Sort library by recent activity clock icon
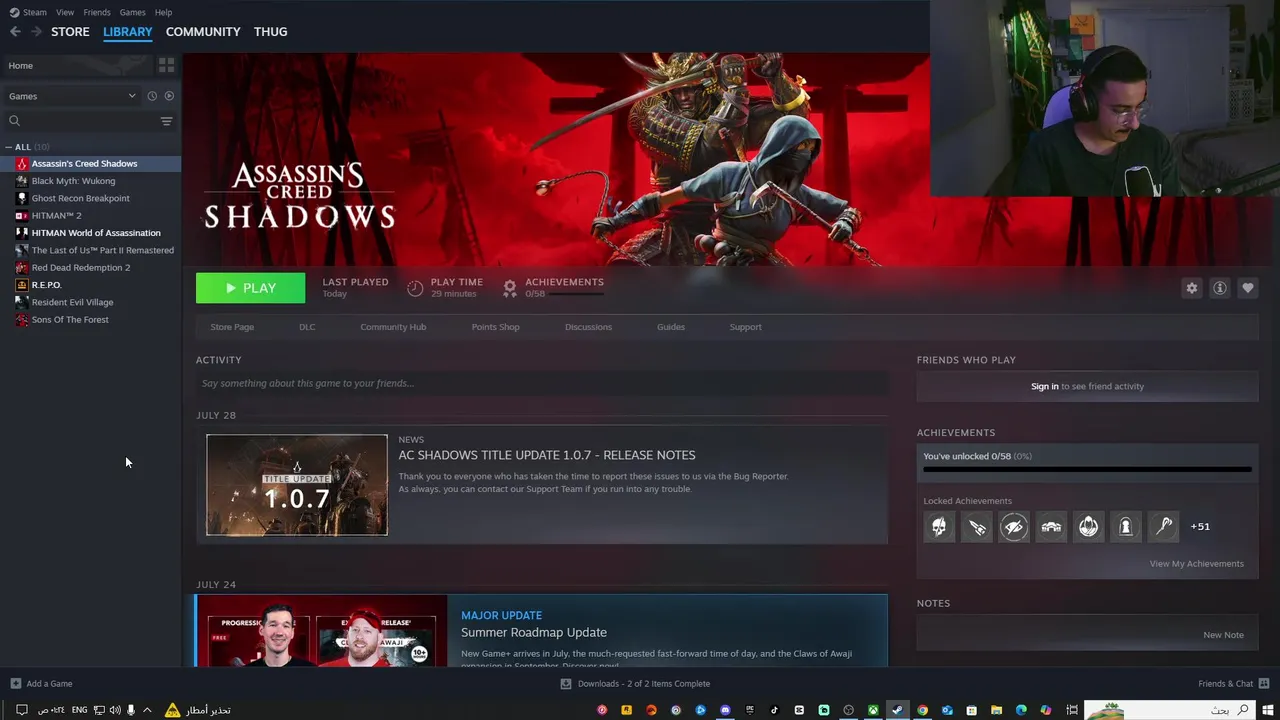The image size is (1280, 720). point(152,96)
